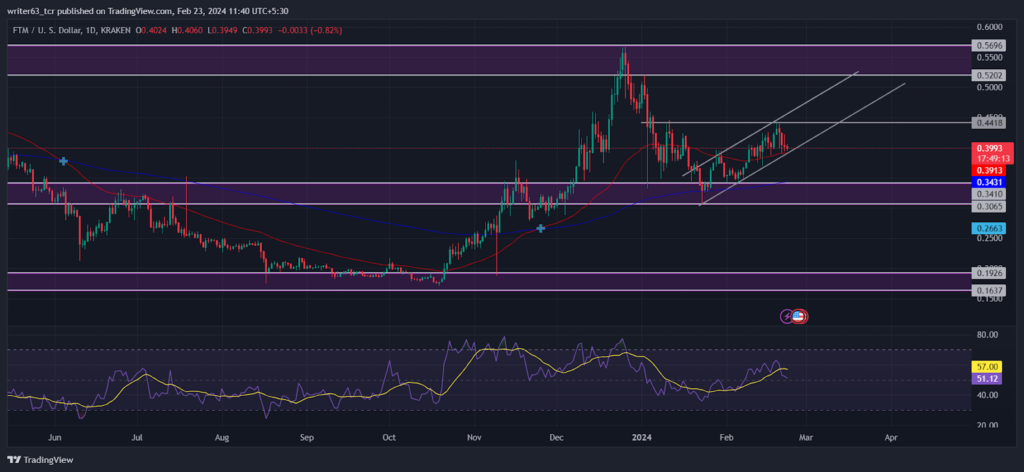This screenshot has height=472, width=1024.
Task: Click the purple 51.12 RSI value label
Action: point(989,379)
